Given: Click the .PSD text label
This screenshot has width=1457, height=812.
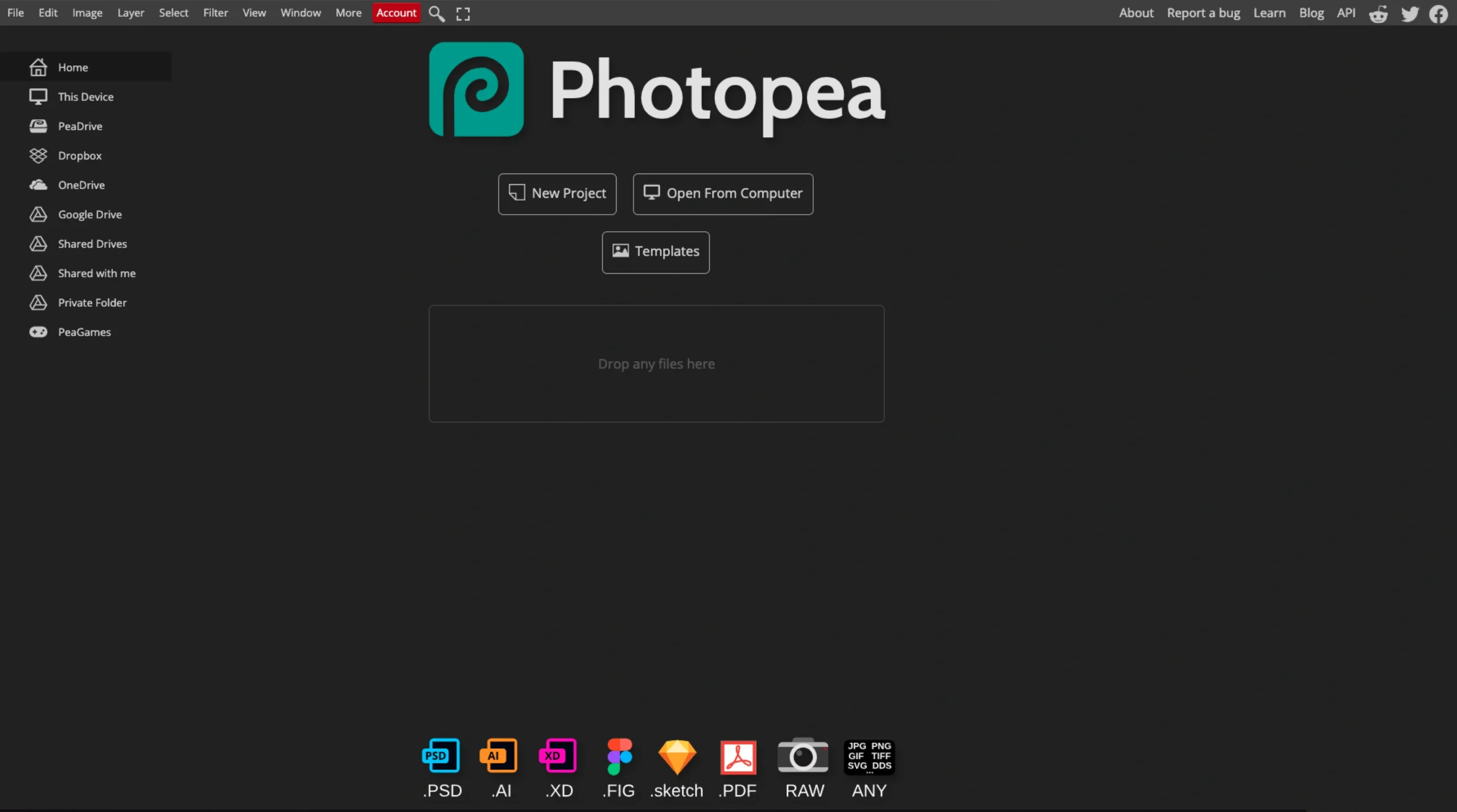Looking at the screenshot, I should click(442, 790).
